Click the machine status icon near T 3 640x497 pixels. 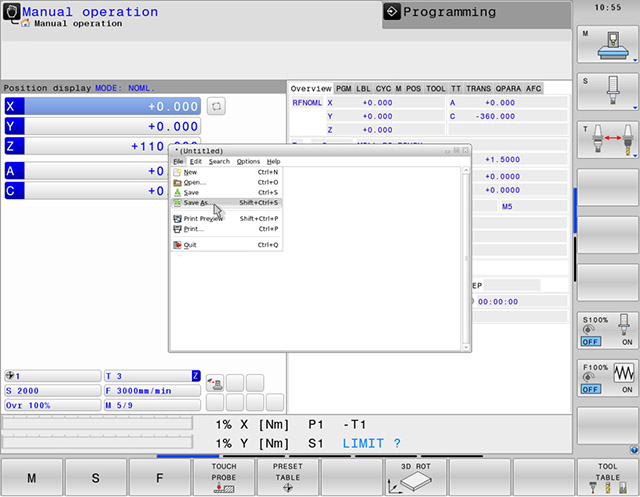pos(215,384)
